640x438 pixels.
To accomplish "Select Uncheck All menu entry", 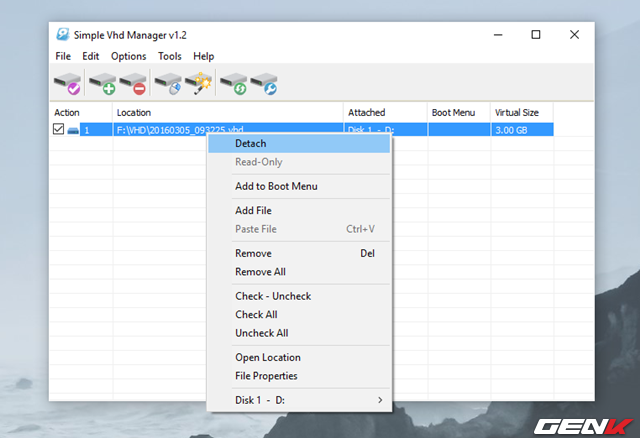I will click(299, 333).
